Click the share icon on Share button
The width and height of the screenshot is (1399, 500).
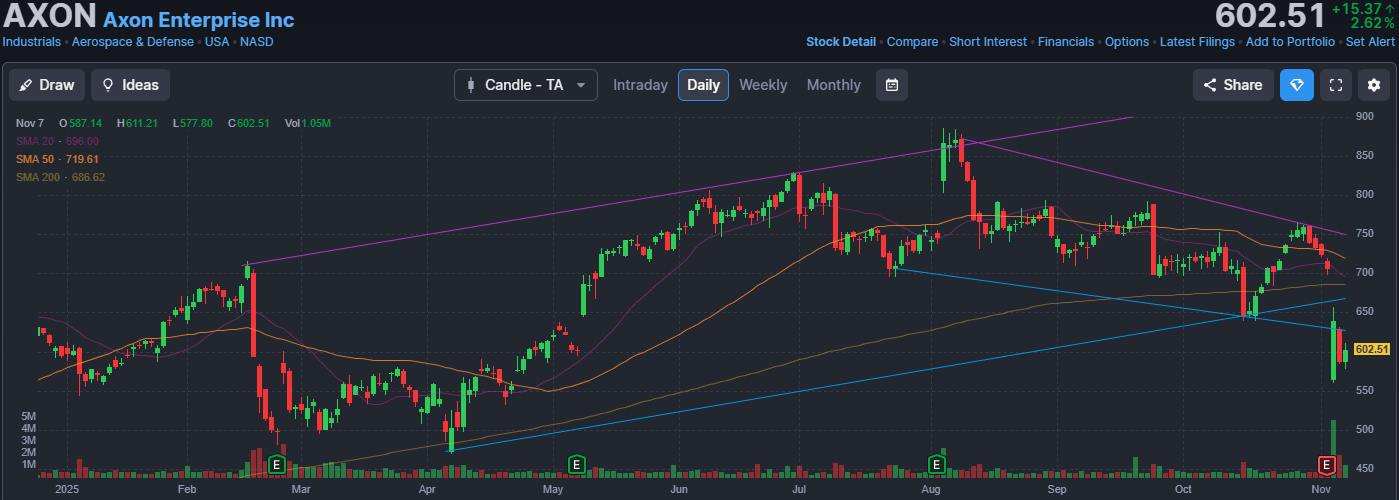point(1210,85)
